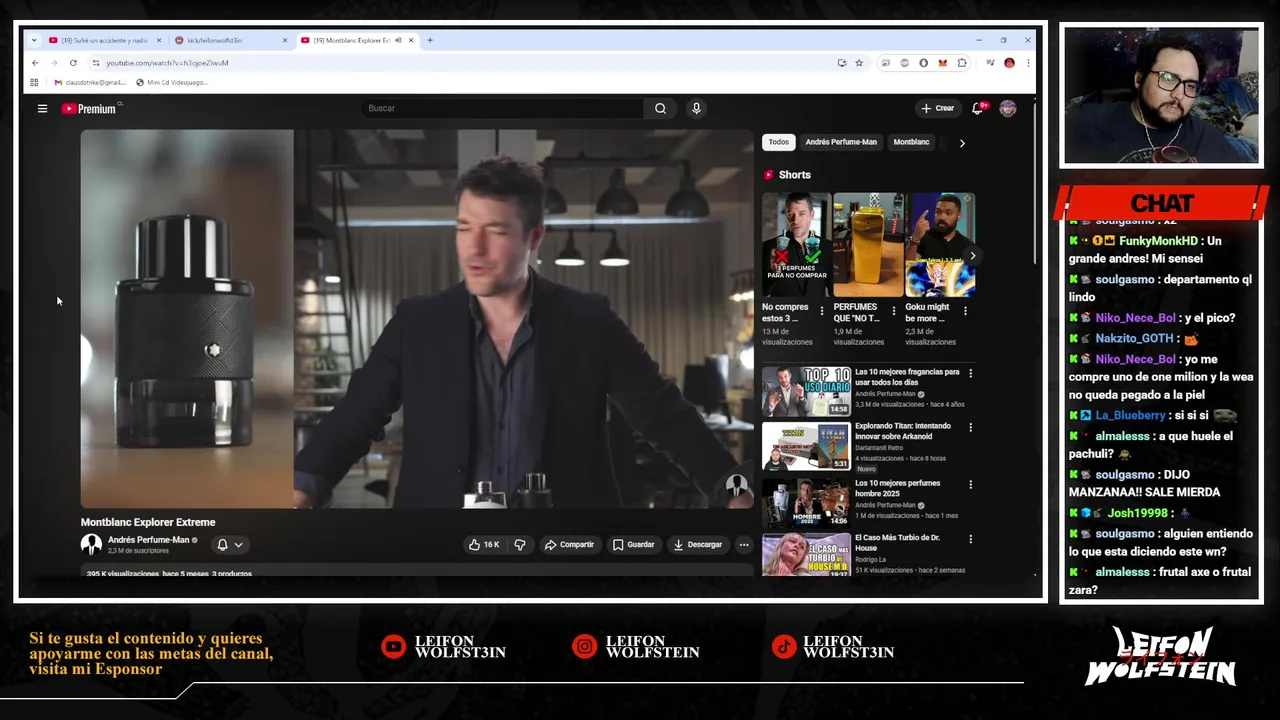Dislike the video with thumbs down

(x=520, y=545)
